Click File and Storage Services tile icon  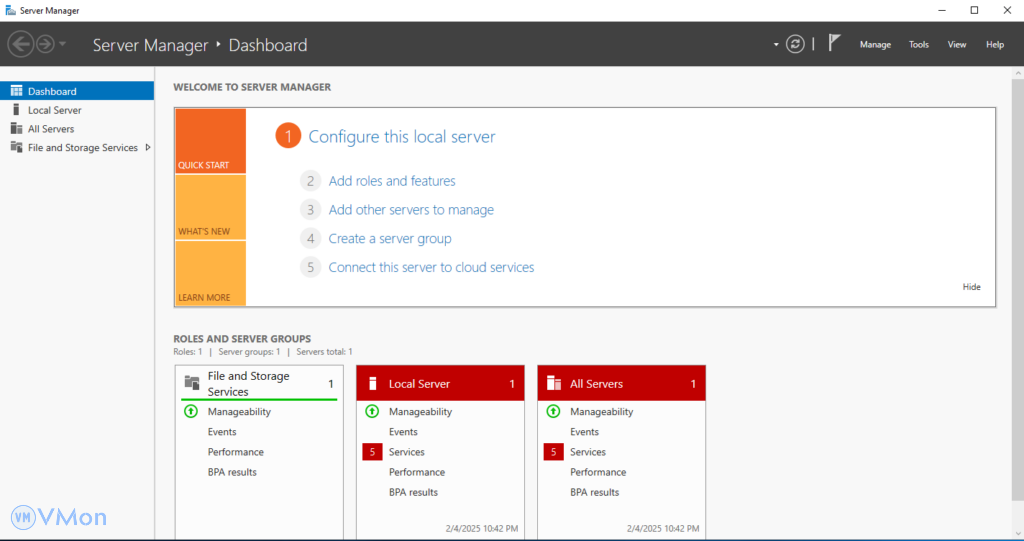pos(192,383)
